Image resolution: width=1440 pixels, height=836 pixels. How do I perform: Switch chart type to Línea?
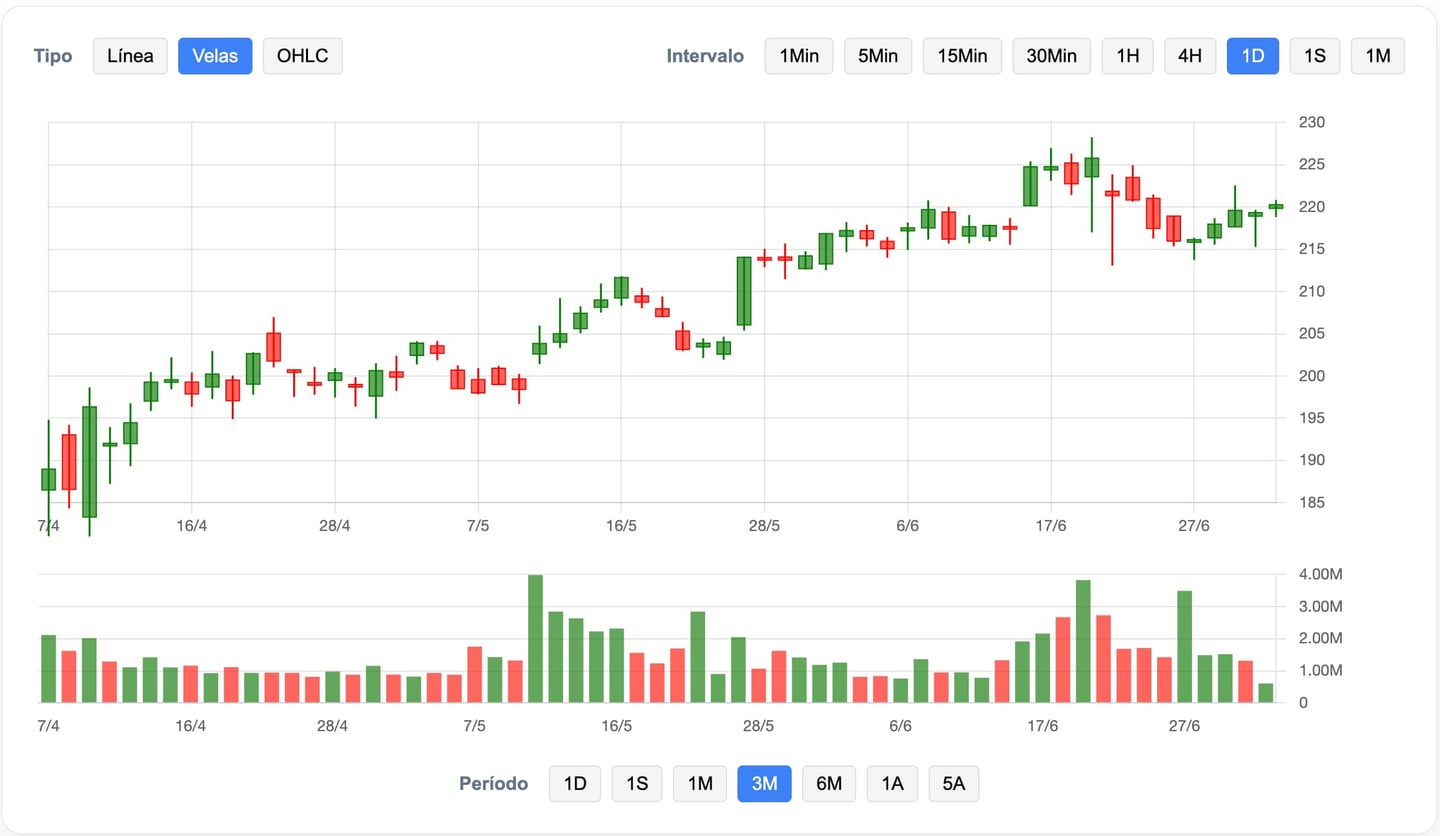130,56
